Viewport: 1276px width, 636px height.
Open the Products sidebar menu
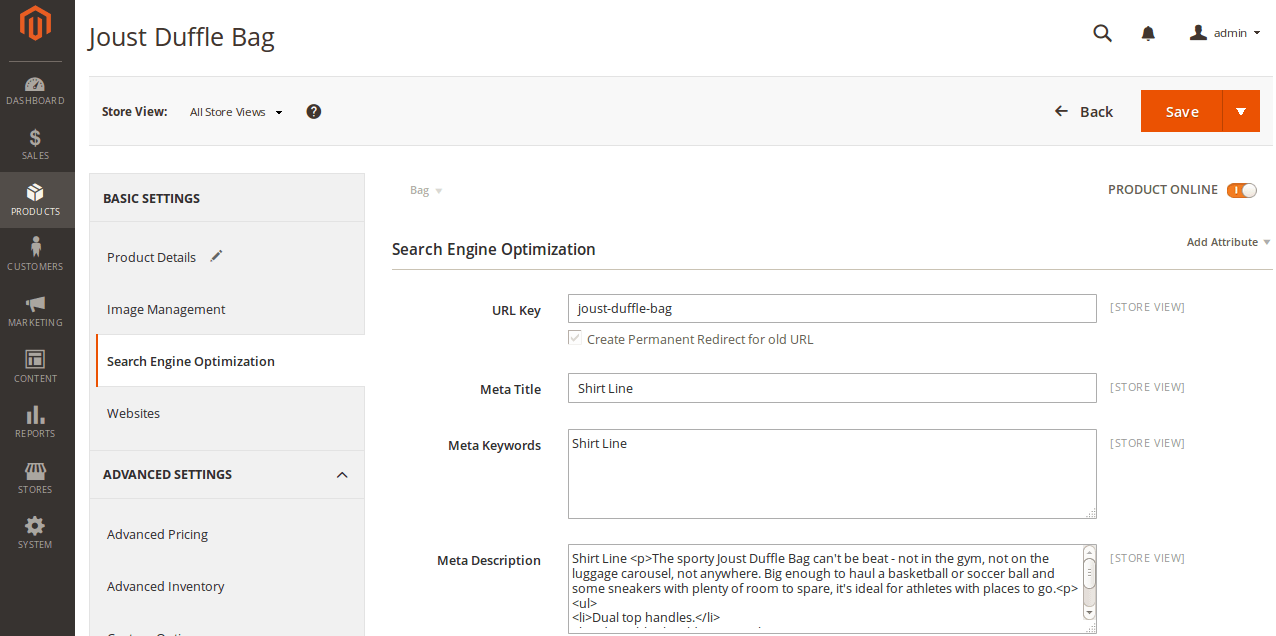pos(36,200)
